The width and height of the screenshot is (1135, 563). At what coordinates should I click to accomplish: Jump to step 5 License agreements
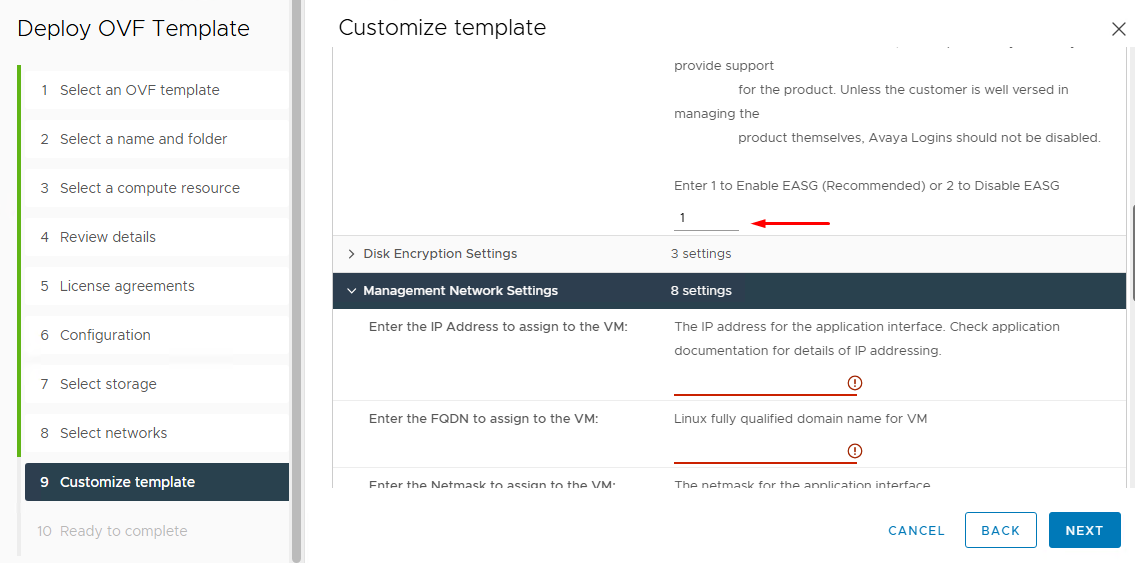[x=127, y=286]
